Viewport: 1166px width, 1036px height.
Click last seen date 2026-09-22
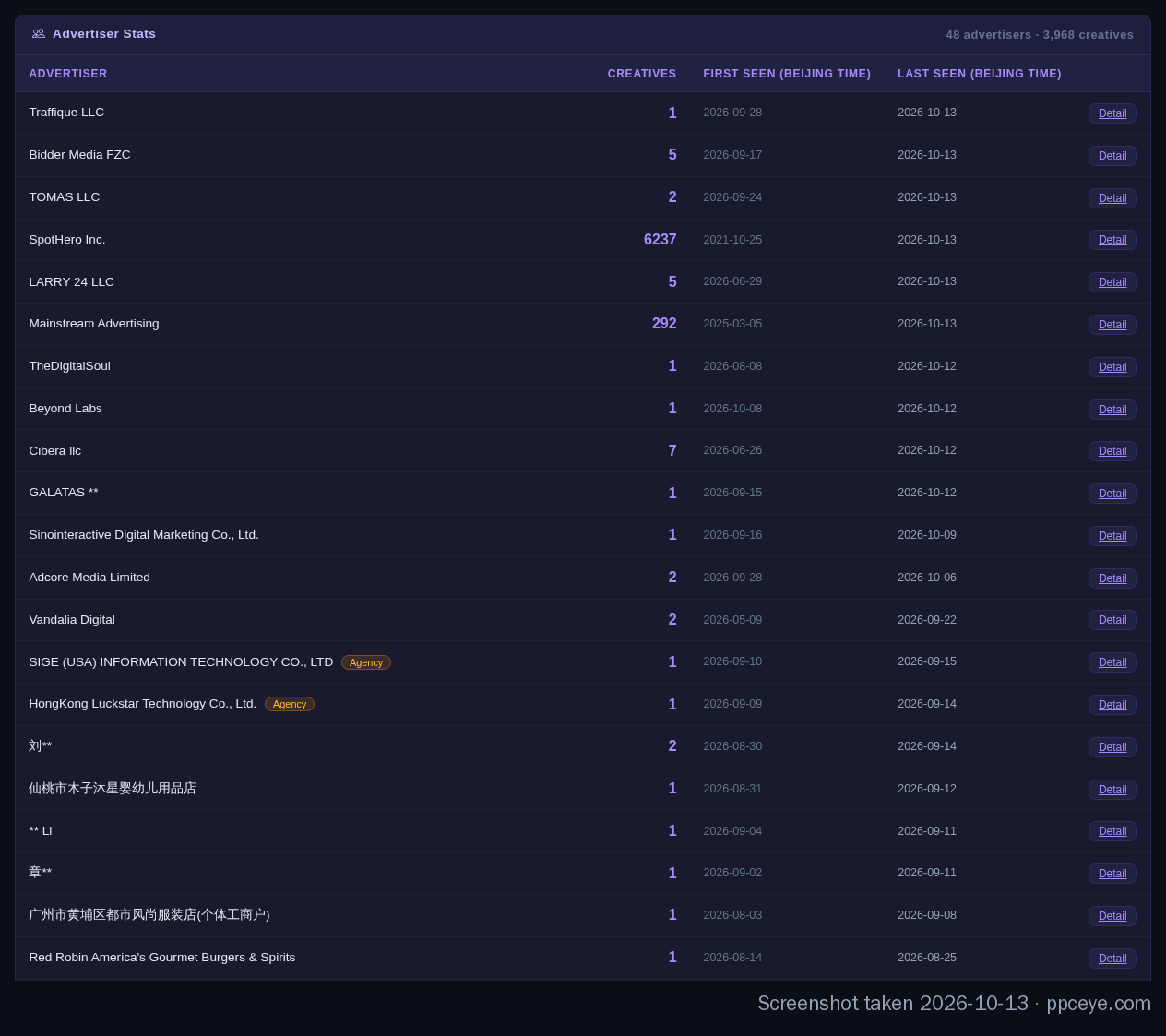927,620
